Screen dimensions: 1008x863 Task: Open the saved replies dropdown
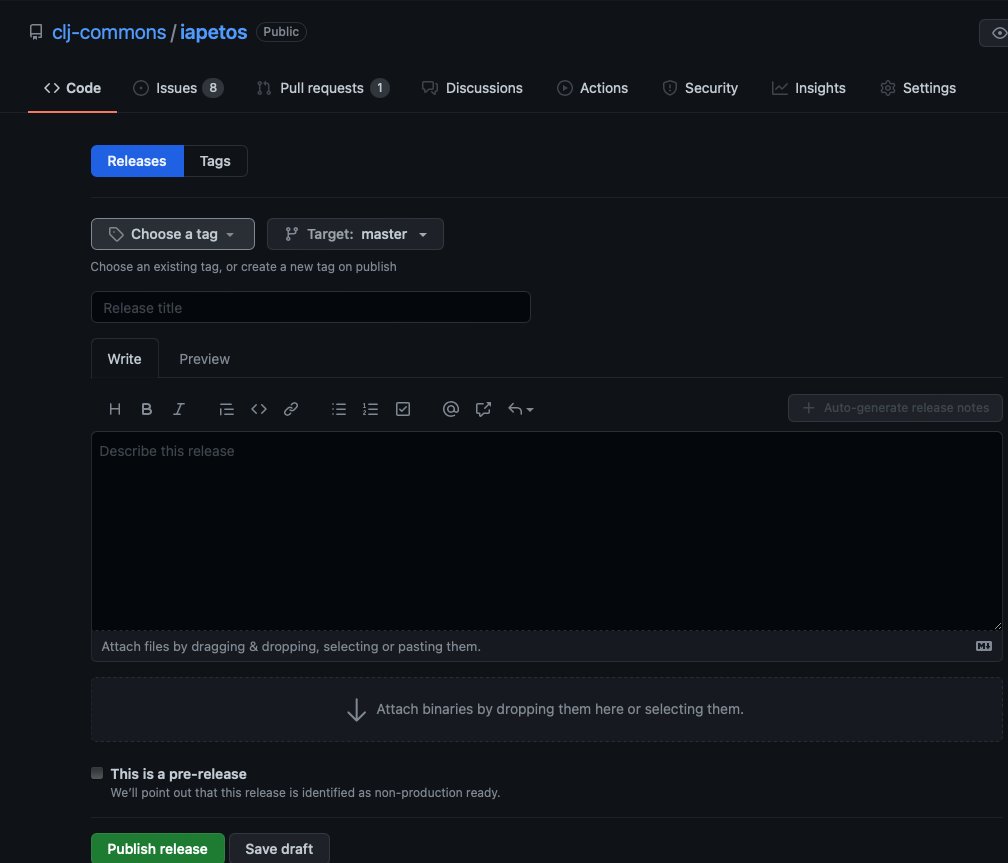click(521, 409)
